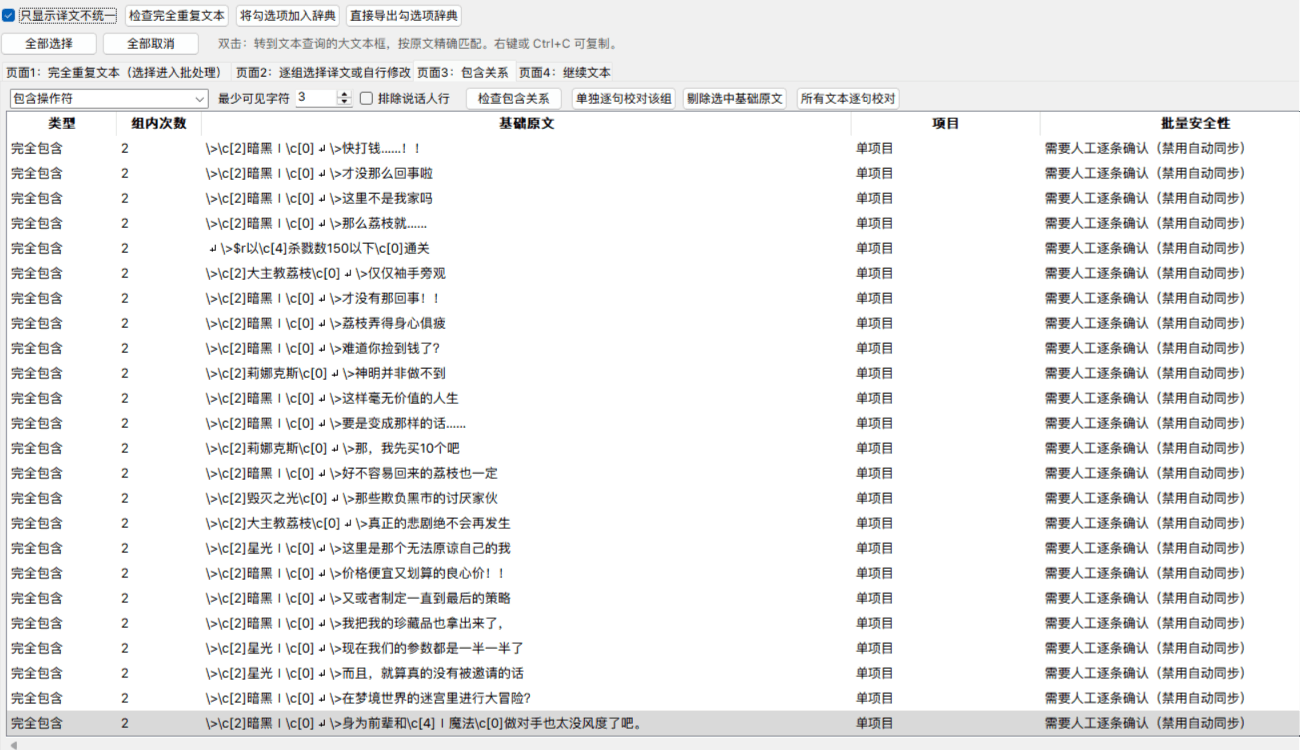The width and height of the screenshot is (1300, 750).
Task: Open the 包含操作符 dropdown
Action: point(108,99)
